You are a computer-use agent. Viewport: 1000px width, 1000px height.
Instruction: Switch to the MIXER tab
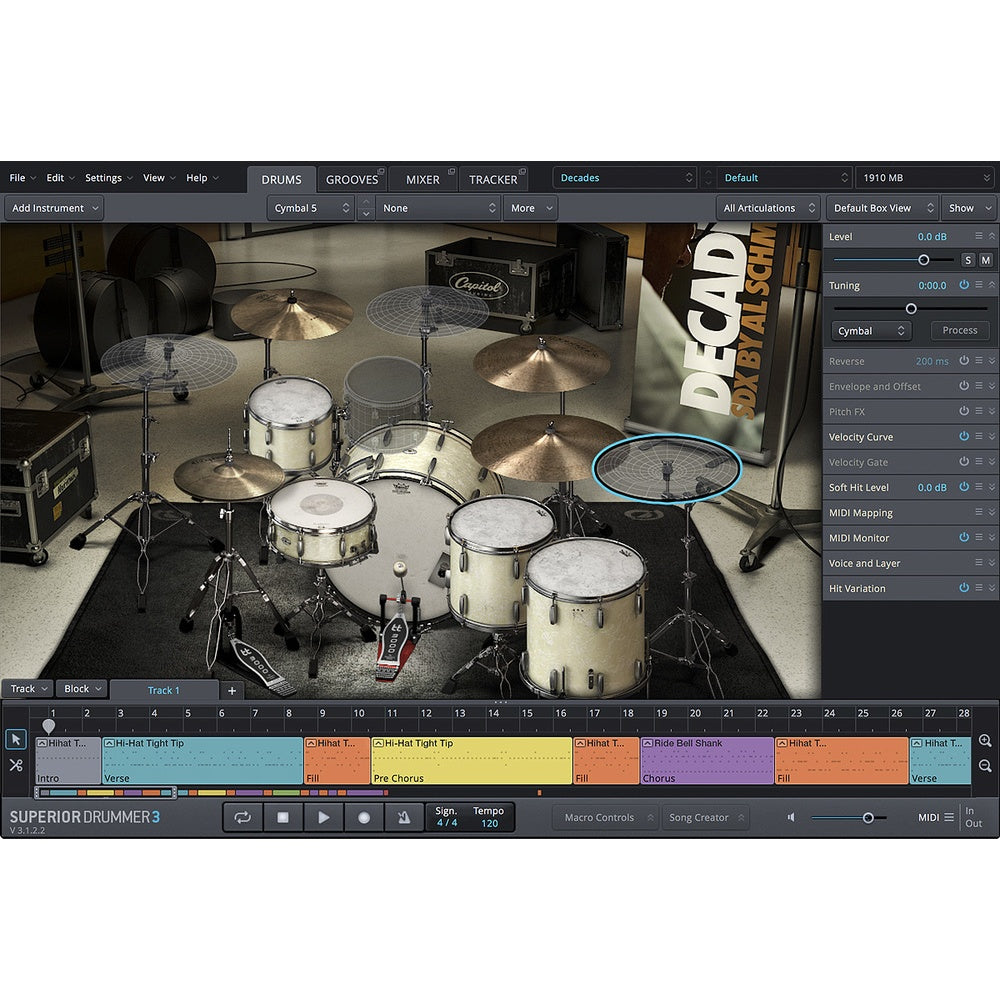coord(423,179)
